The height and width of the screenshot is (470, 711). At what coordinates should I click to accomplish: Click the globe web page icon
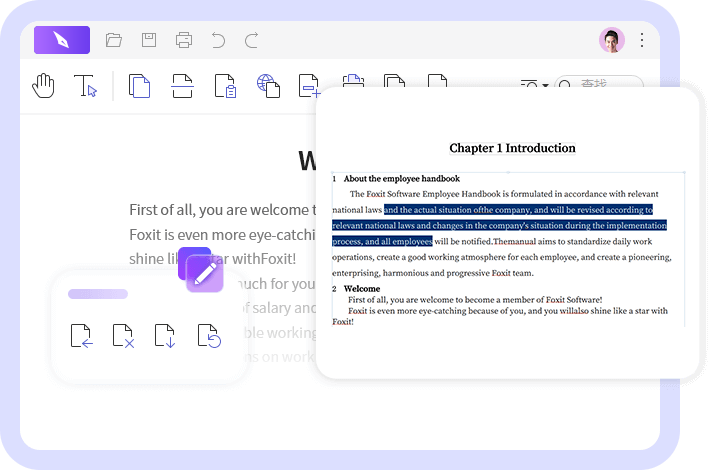[267, 86]
